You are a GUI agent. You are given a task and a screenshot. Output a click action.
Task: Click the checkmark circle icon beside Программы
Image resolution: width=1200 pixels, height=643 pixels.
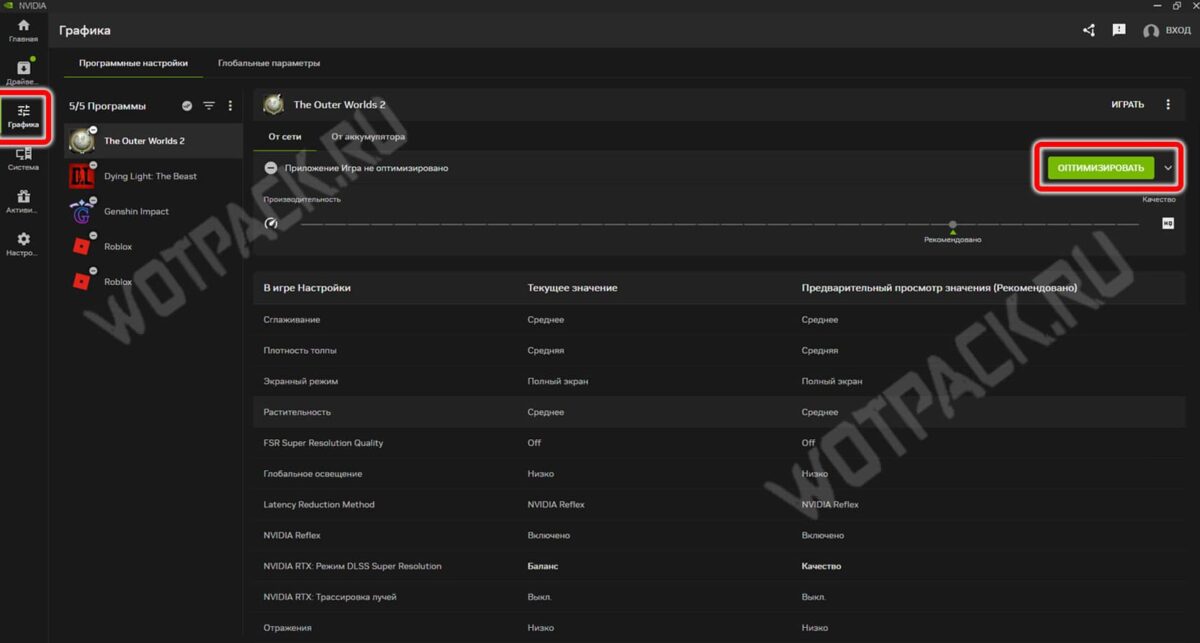tap(187, 106)
